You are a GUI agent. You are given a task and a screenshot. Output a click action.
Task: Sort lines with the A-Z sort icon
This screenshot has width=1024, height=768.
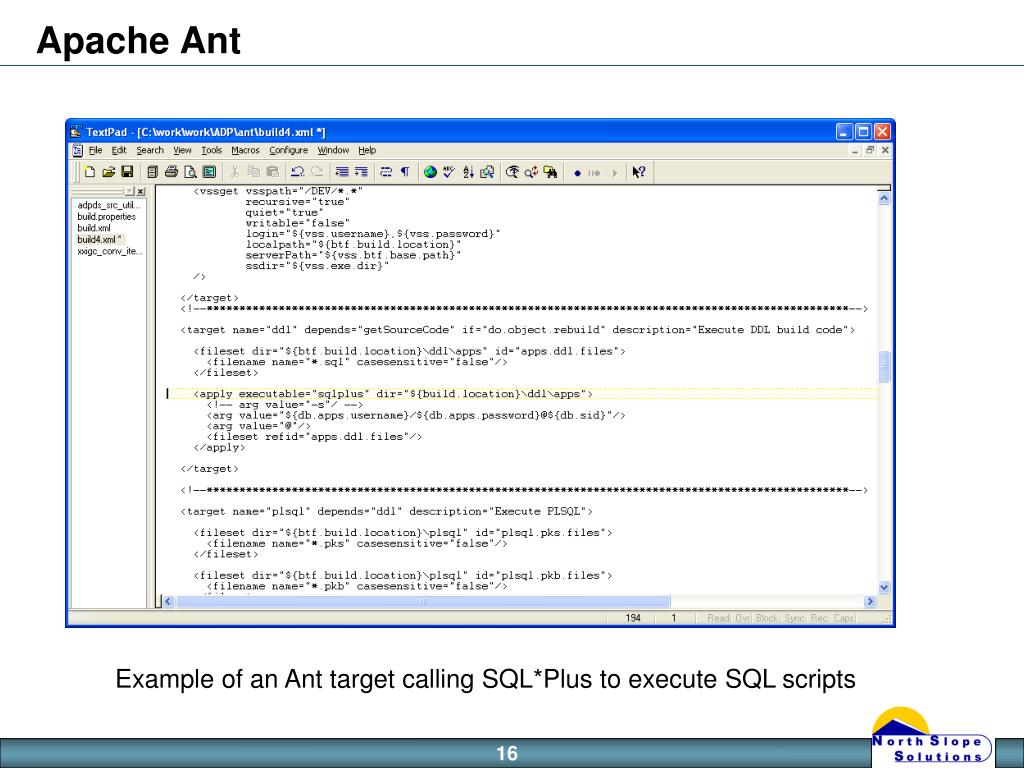click(x=468, y=172)
